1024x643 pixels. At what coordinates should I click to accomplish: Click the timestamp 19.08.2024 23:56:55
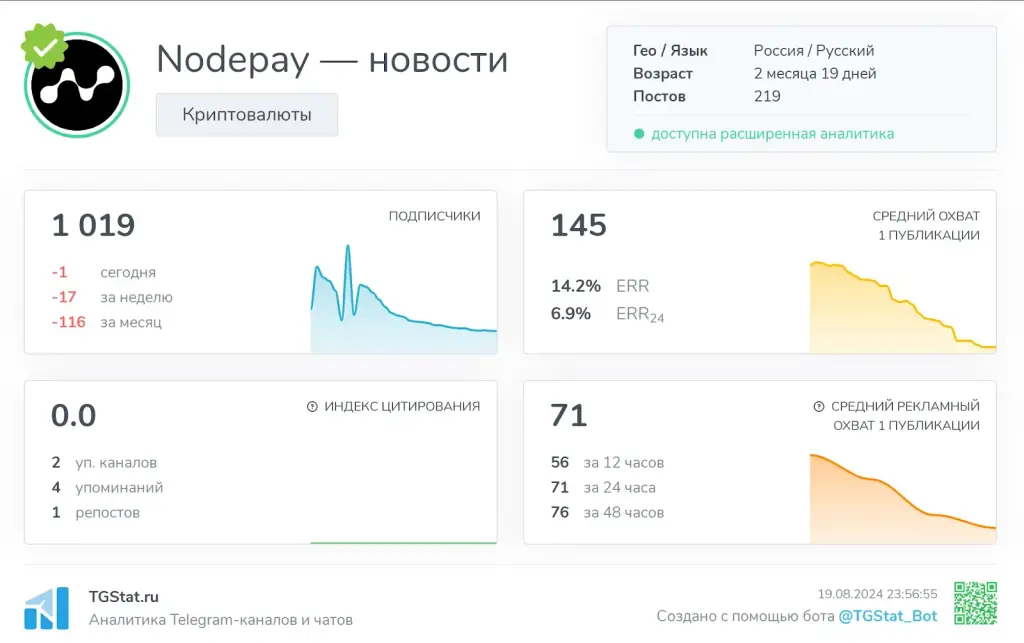(877, 594)
